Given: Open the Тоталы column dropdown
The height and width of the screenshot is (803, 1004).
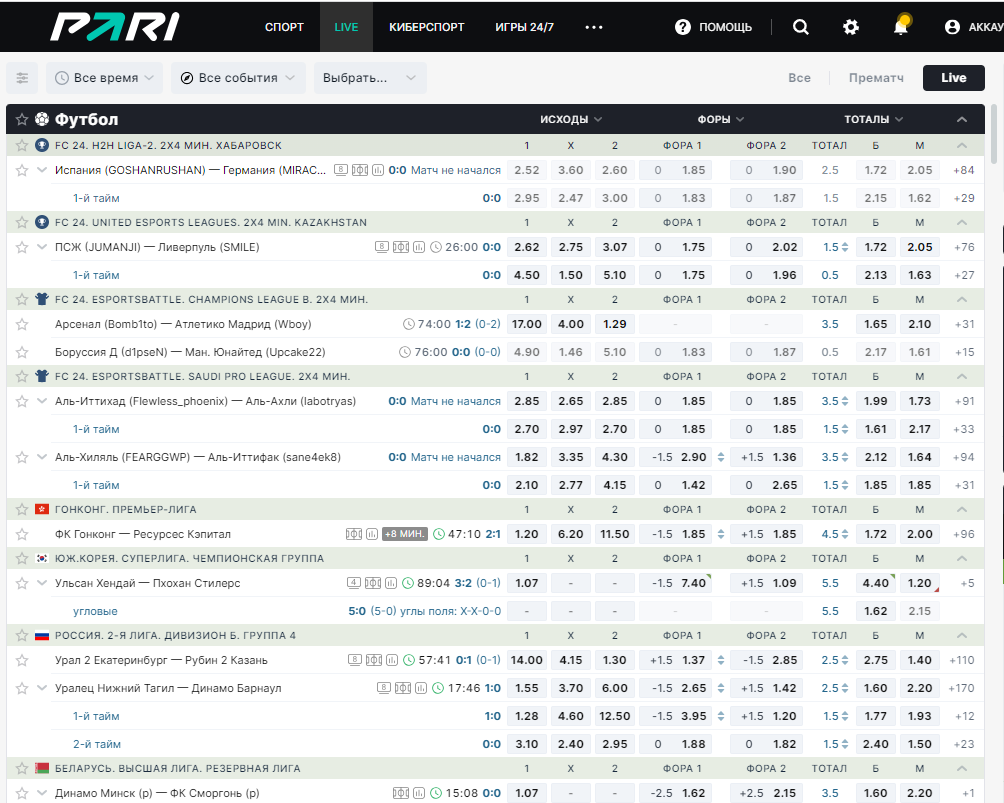Looking at the screenshot, I should [x=873, y=119].
